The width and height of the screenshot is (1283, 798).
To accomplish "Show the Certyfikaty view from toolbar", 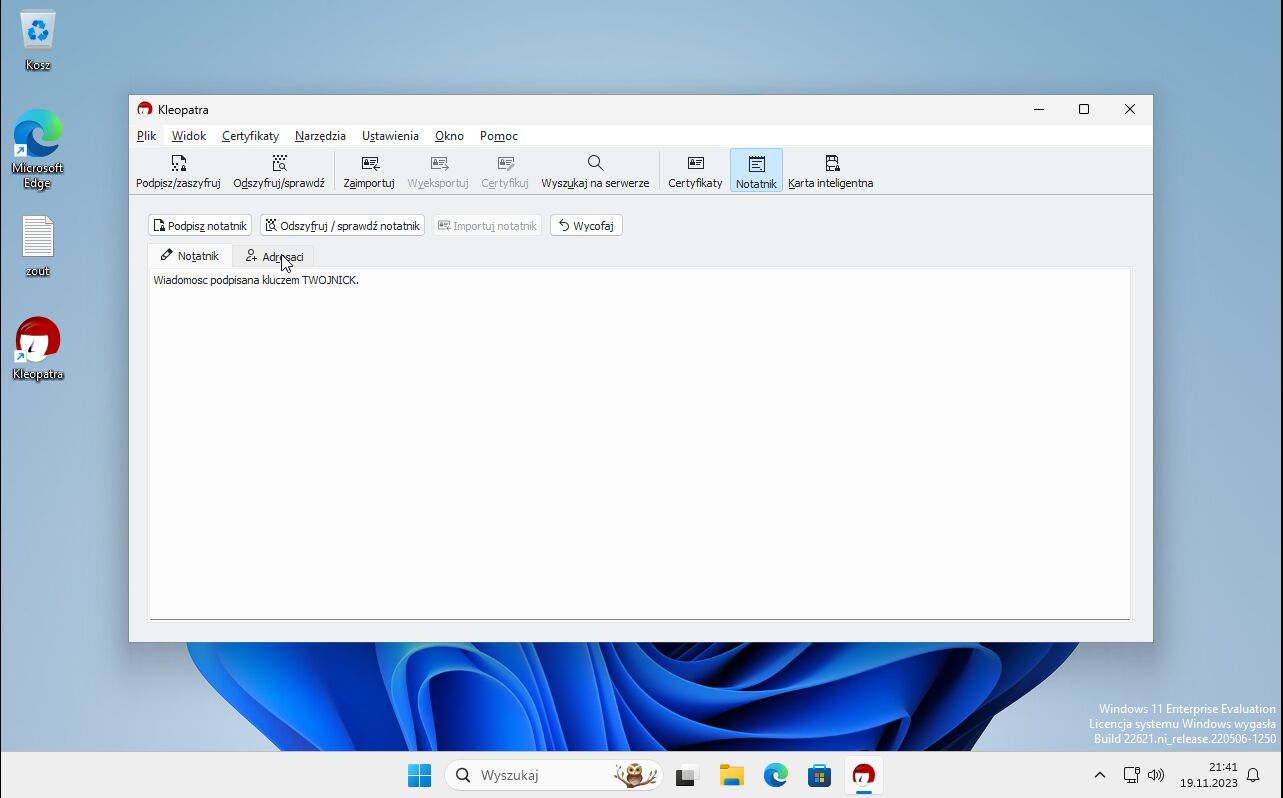I will coord(695,171).
